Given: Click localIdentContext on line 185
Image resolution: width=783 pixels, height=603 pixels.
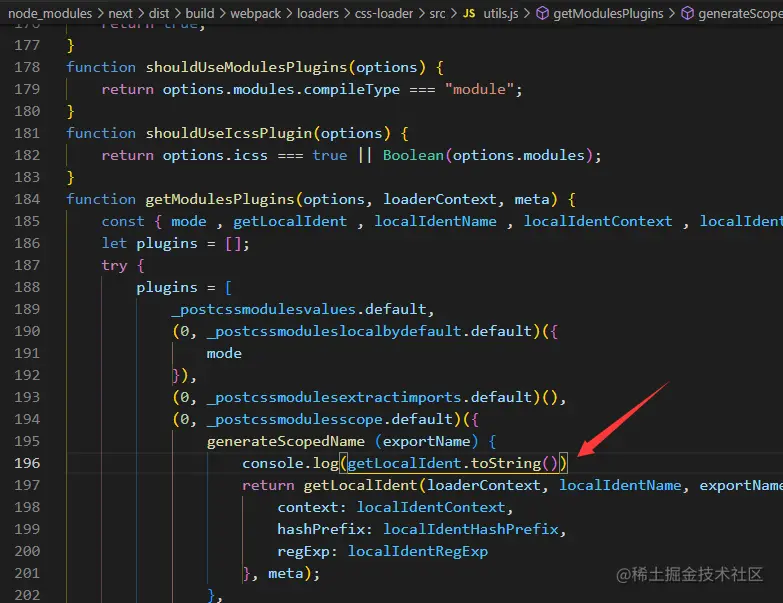Looking at the screenshot, I should click(x=598, y=221).
